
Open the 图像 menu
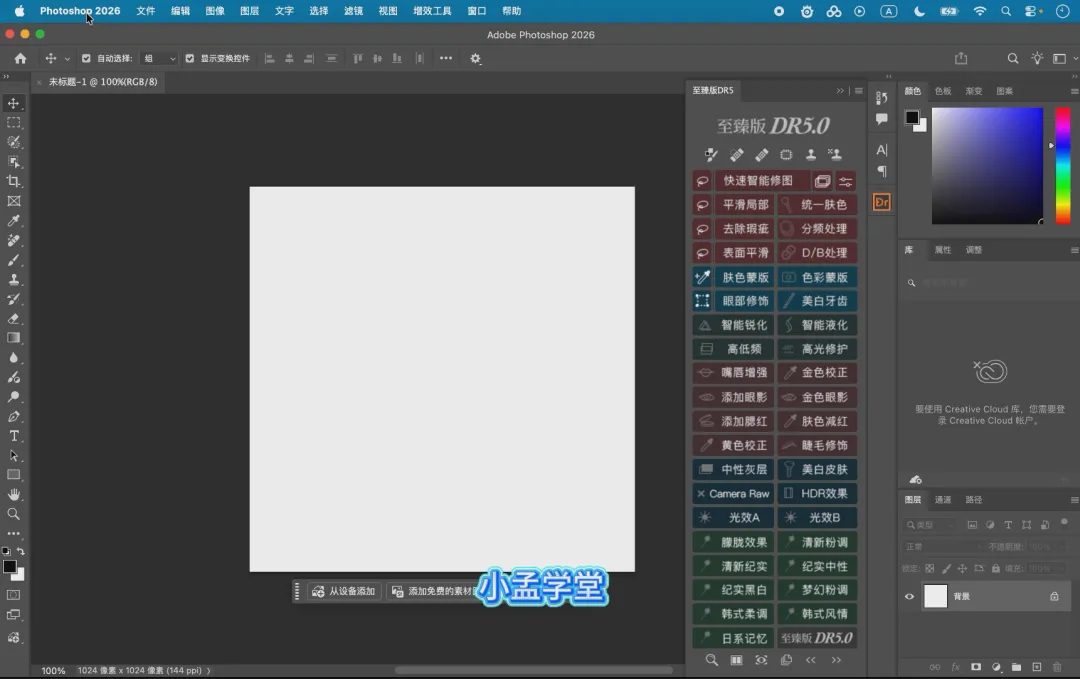[x=215, y=11]
